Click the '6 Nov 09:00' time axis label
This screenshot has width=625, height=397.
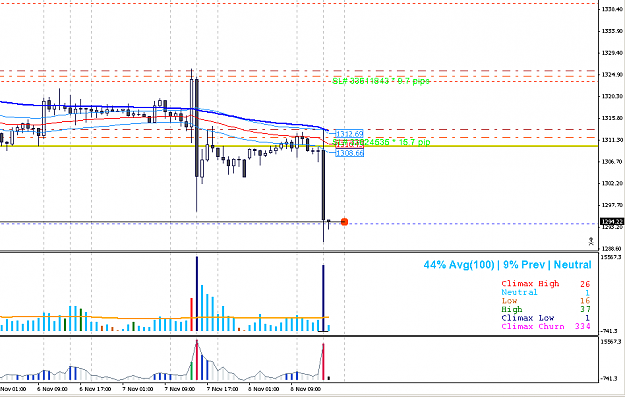pyautogui.click(x=52, y=389)
